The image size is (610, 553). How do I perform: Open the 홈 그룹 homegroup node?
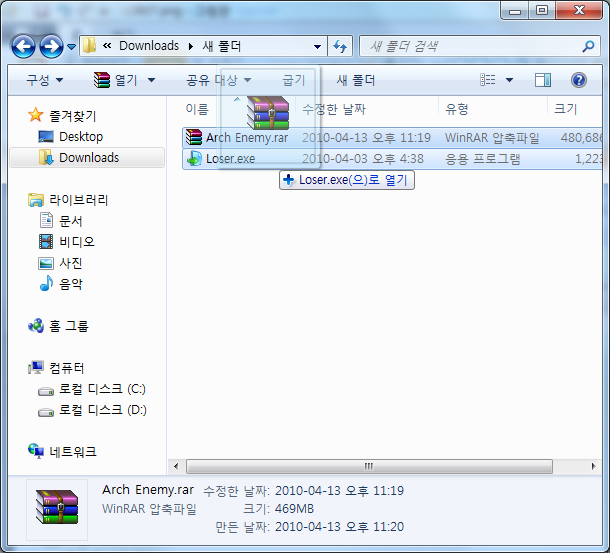coord(69,326)
